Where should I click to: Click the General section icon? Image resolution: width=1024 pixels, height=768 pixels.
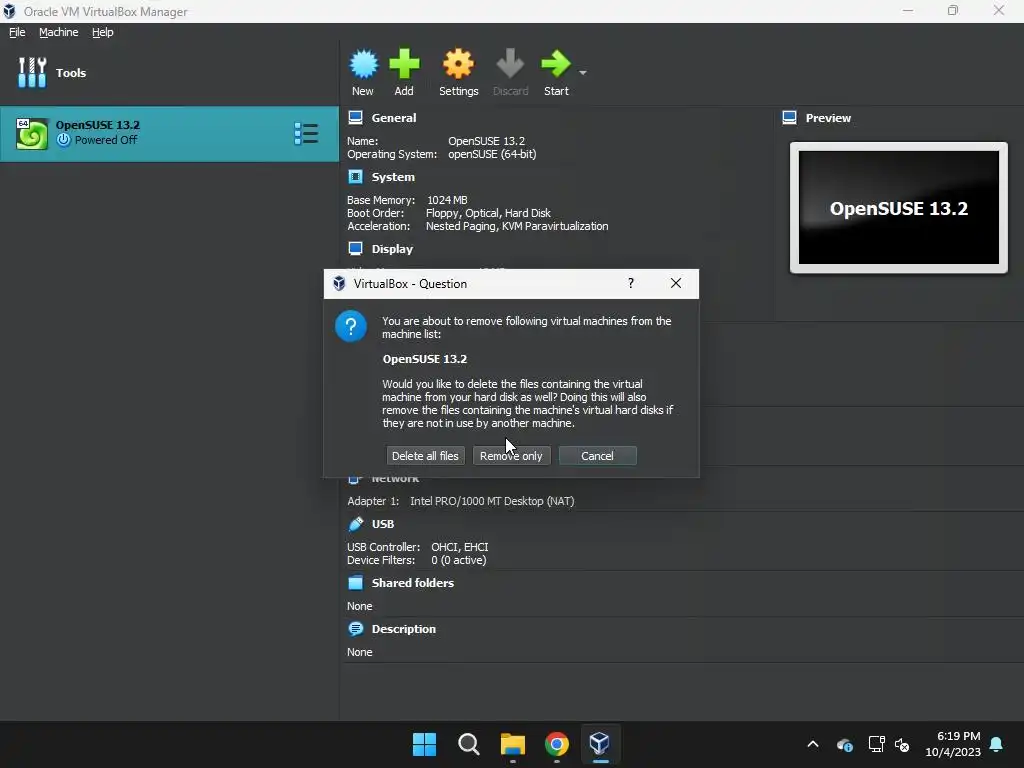(355, 118)
